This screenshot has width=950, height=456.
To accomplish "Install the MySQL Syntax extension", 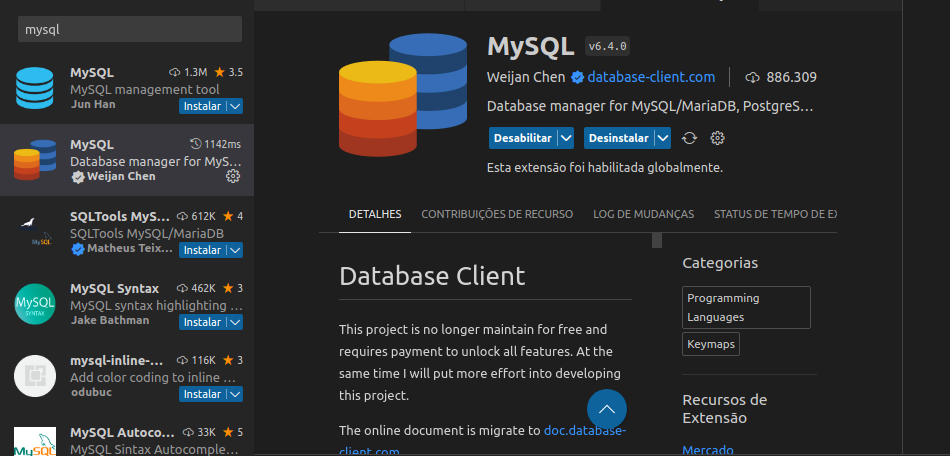I will pyautogui.click(x=202, y=322).
